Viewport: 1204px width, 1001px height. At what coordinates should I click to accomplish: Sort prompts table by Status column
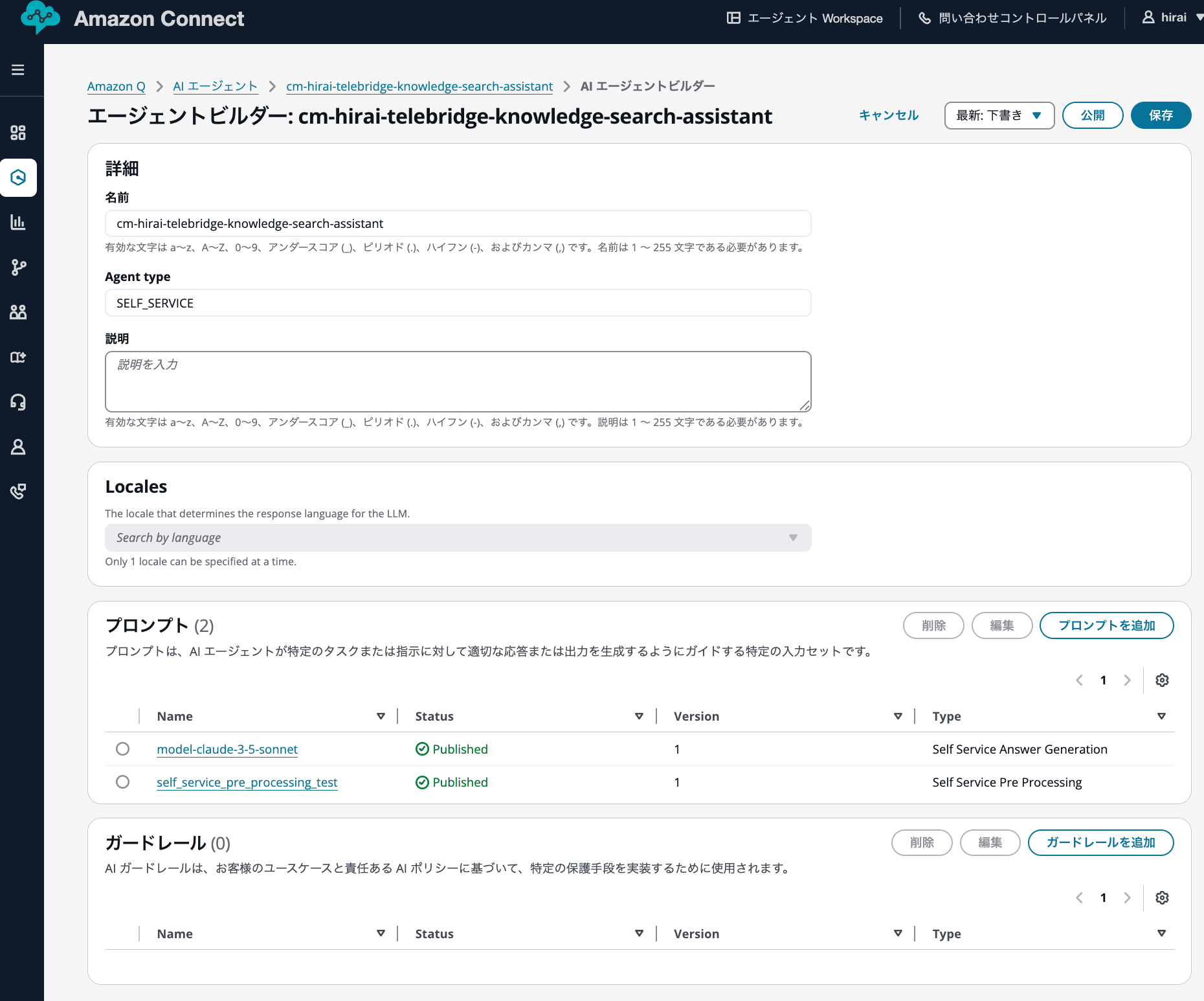point(639,716)
